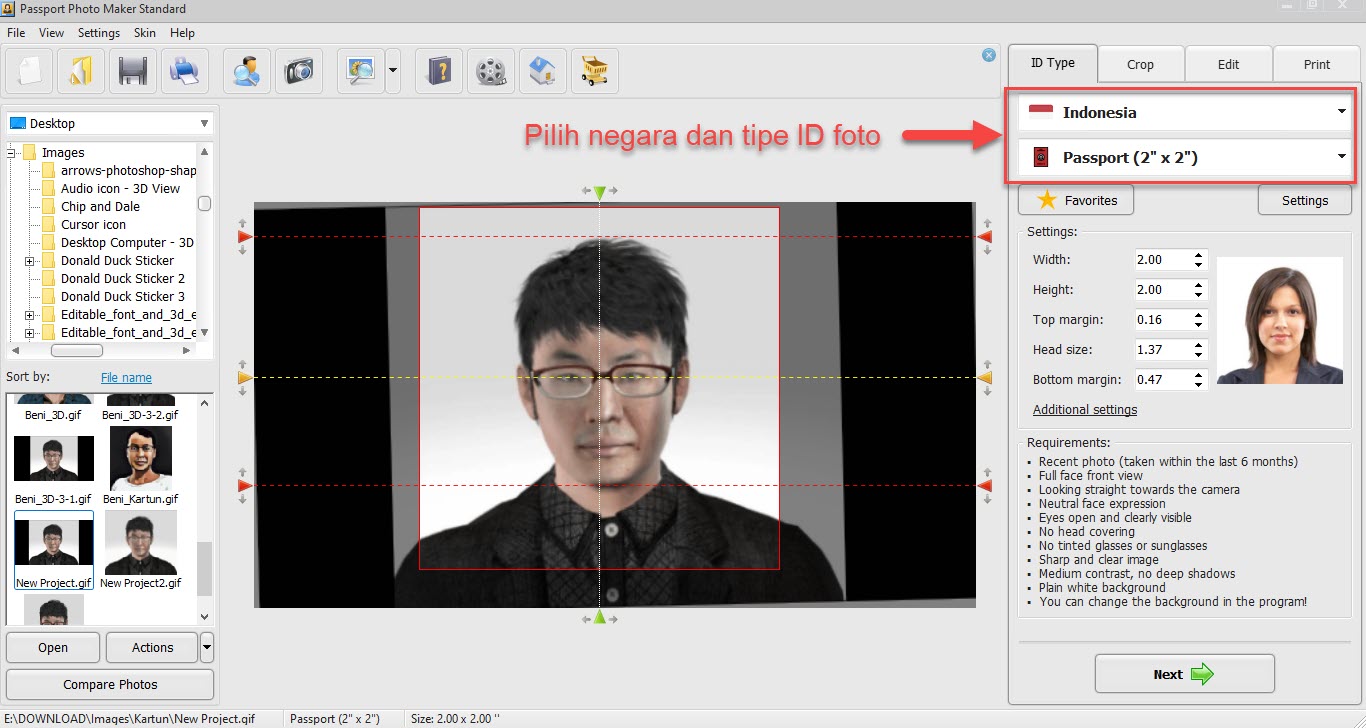1366x728 pixels.
Task: Open the Help book icon with question mark
Action: point(439,71)
